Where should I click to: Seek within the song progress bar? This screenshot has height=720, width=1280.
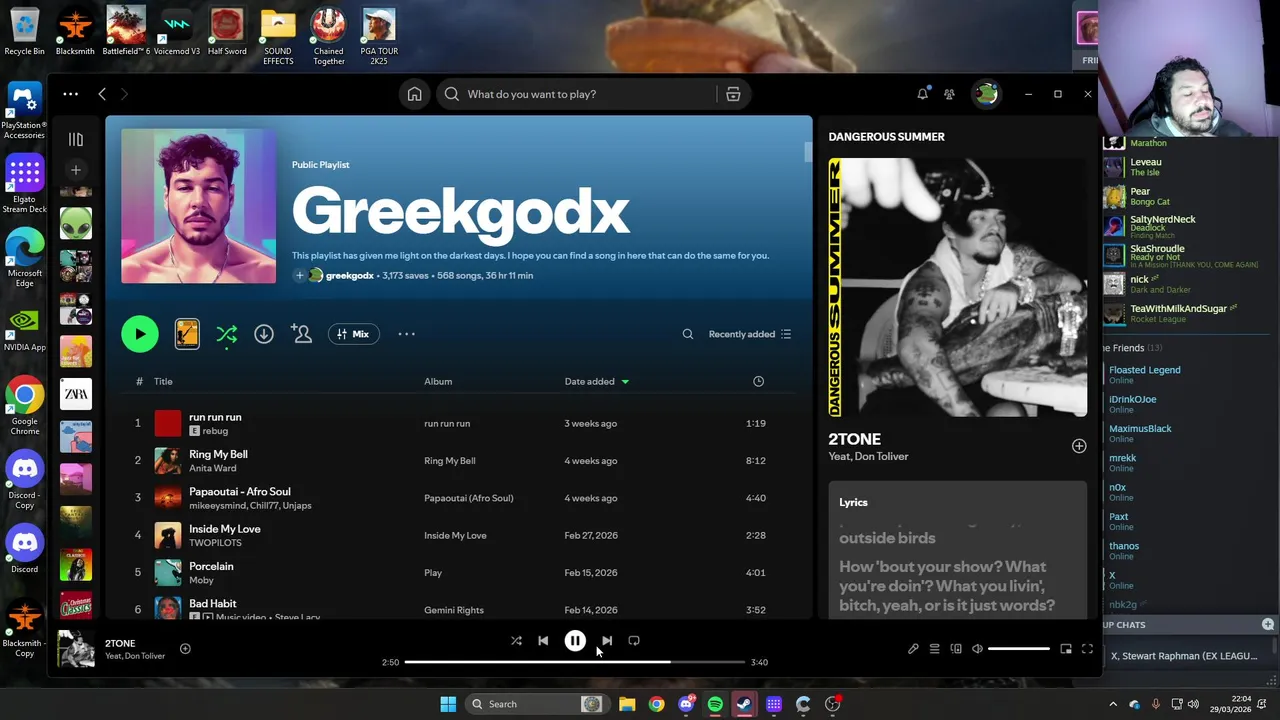[575, 662]
